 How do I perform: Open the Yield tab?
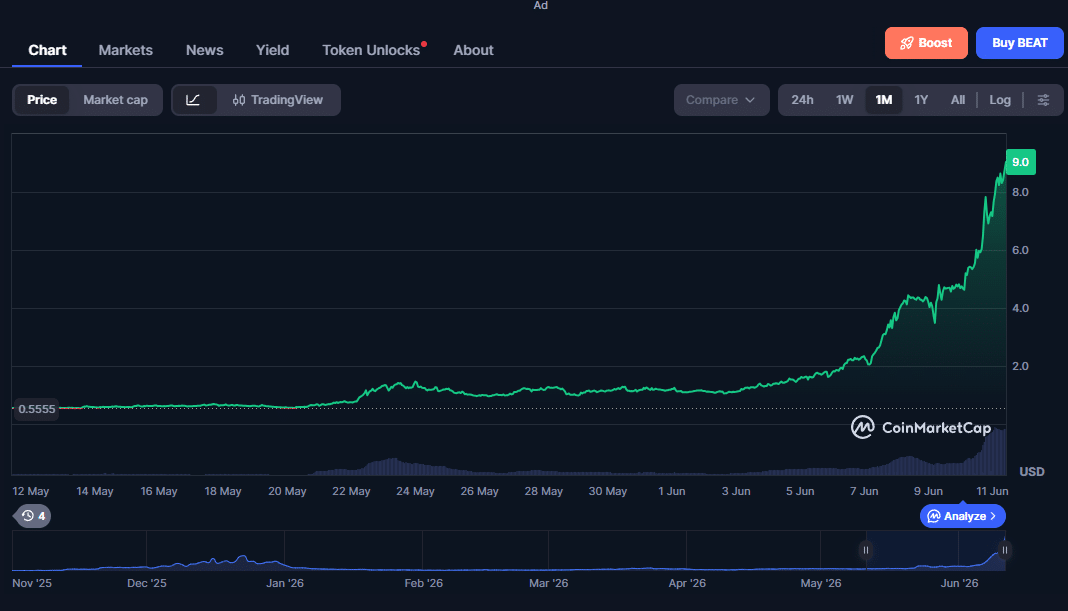coord(272,50)
